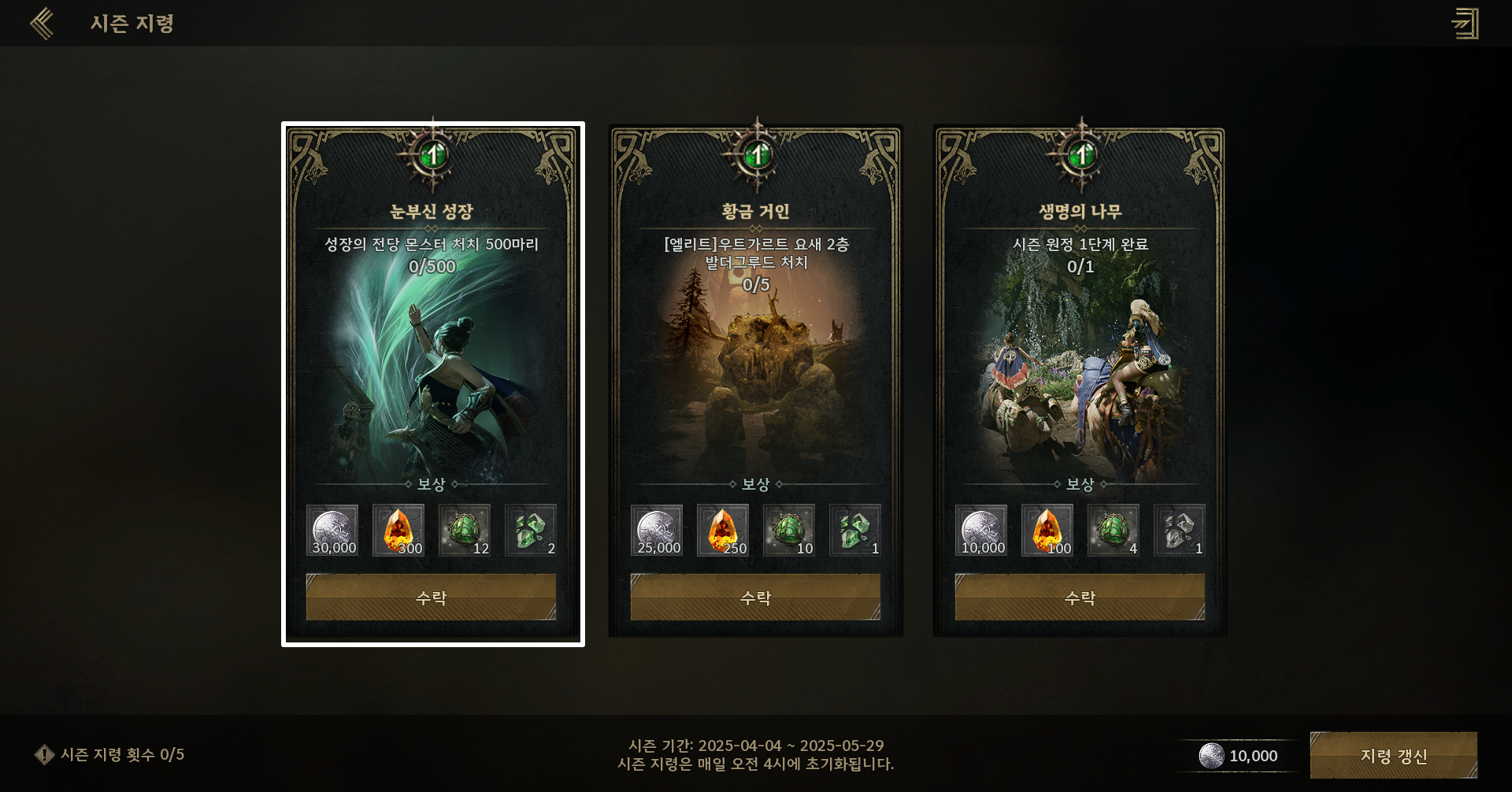Click the 시즌 지령 횟수 info icon

[x=44, y=755]
